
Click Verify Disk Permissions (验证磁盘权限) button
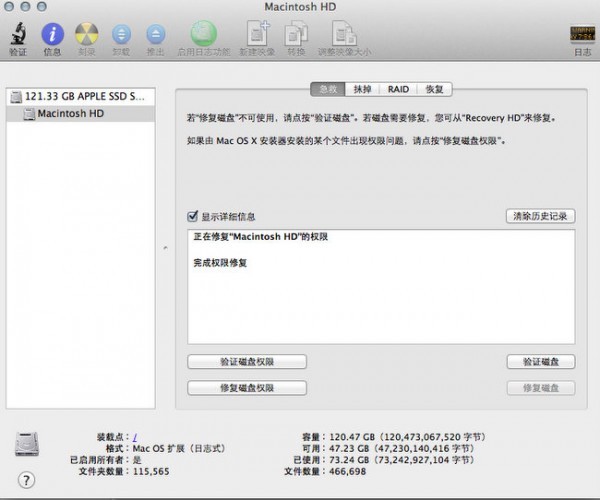click(247, 362)
